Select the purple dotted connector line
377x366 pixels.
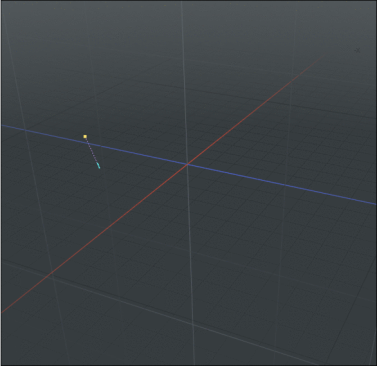pyautogui.click(x=92, y=151)
